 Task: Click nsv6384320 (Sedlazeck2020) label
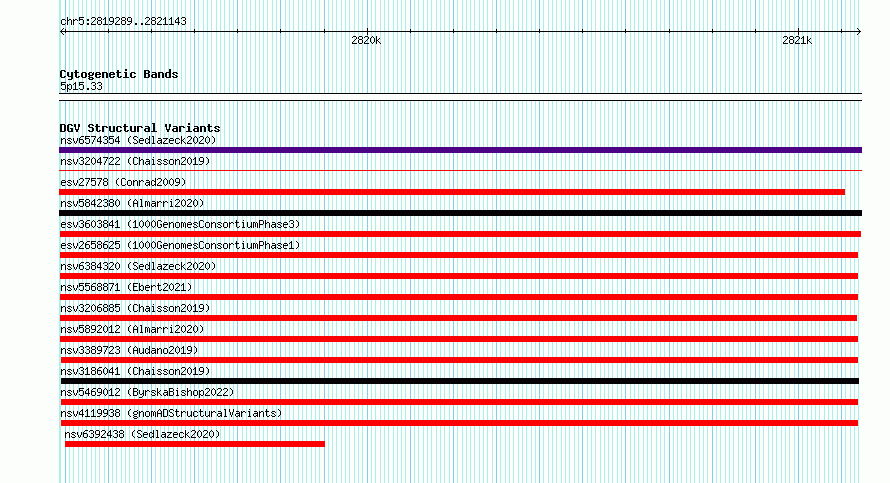point(138,266)
